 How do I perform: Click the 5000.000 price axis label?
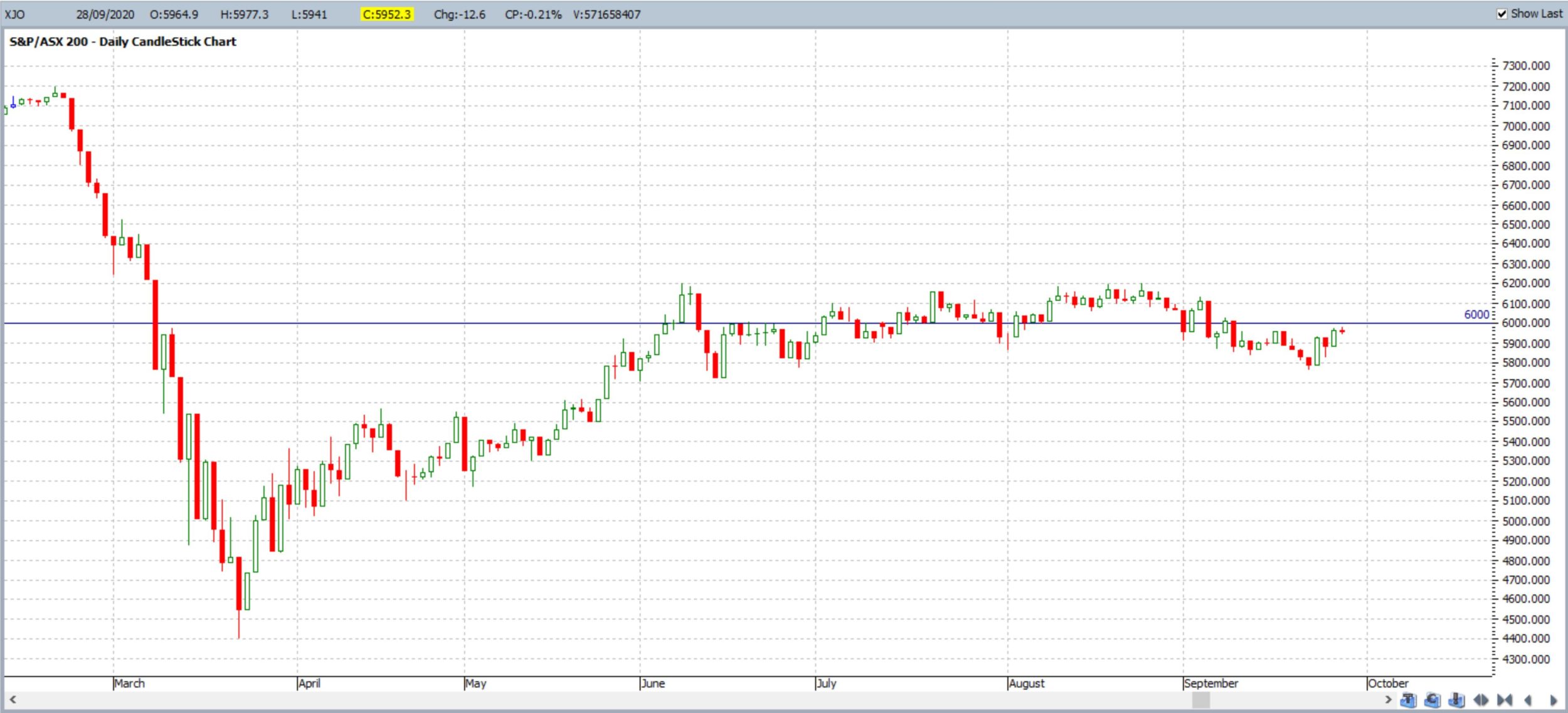pos(1526,521)
